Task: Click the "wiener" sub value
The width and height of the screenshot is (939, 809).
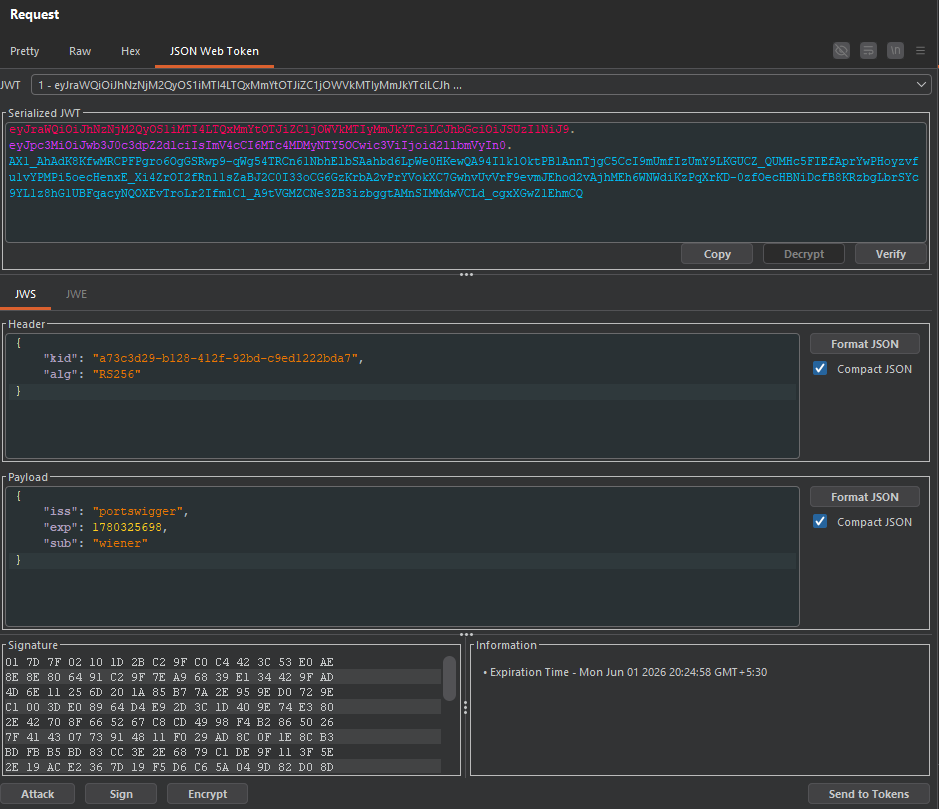Action: point(120,544)
